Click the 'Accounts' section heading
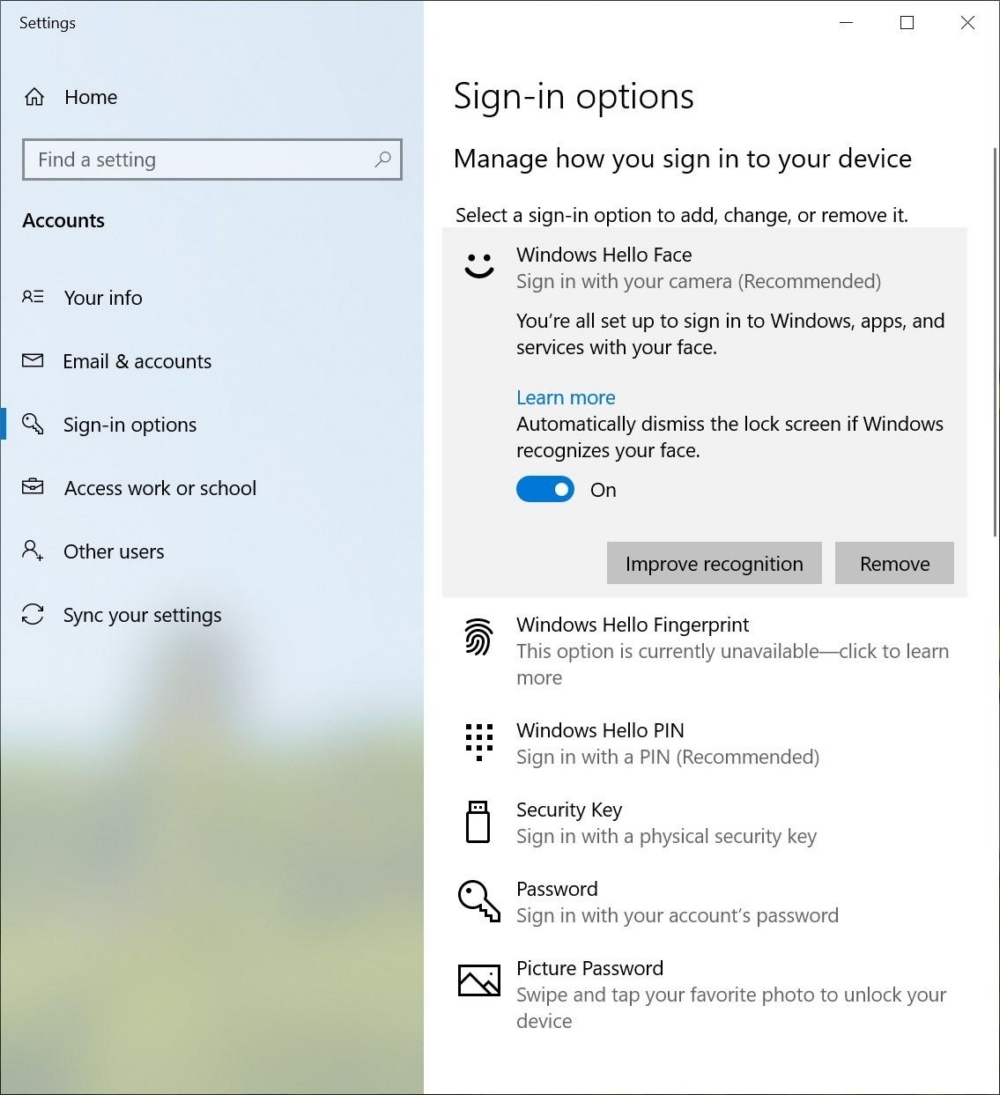1000x1095 pixels. (64, 221)
